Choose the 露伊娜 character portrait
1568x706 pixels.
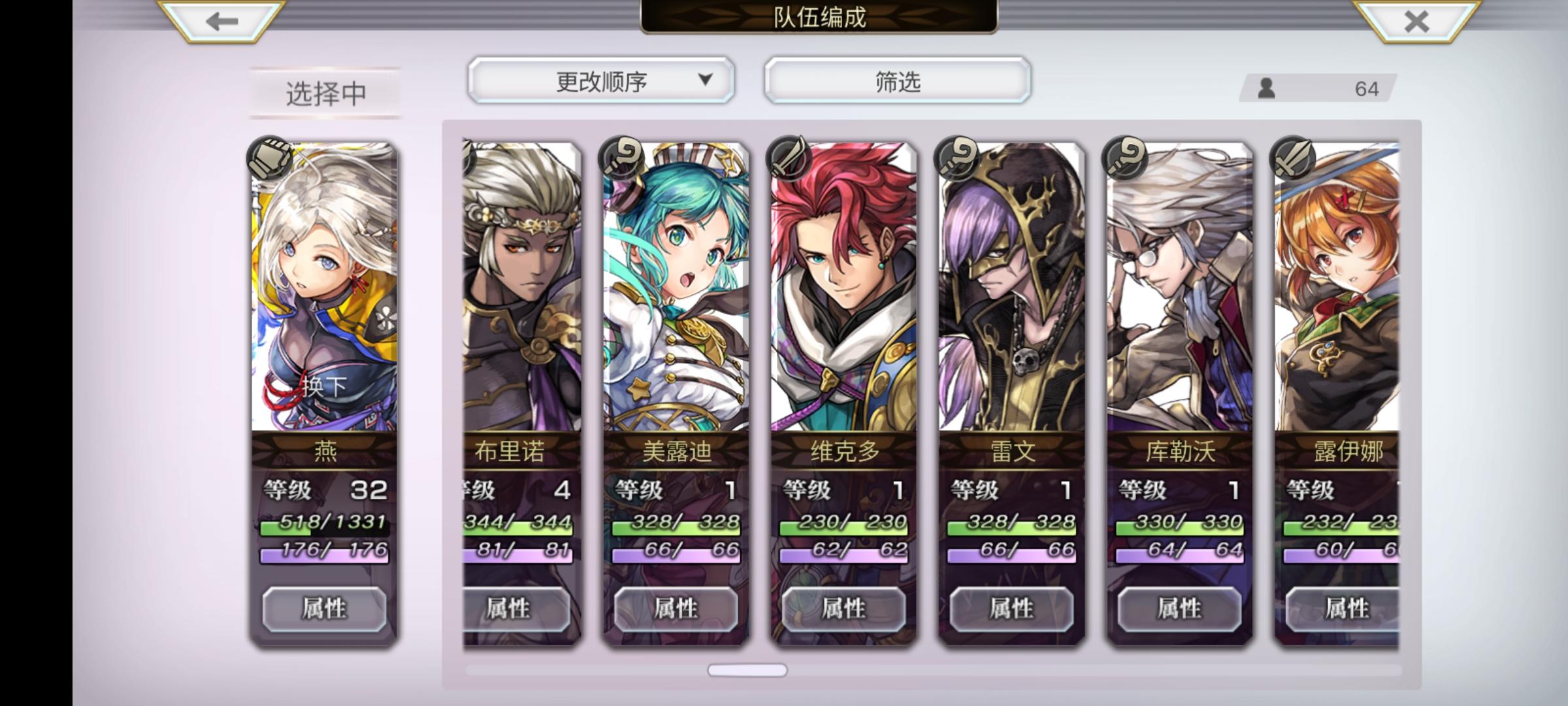tap(1337, 288)
